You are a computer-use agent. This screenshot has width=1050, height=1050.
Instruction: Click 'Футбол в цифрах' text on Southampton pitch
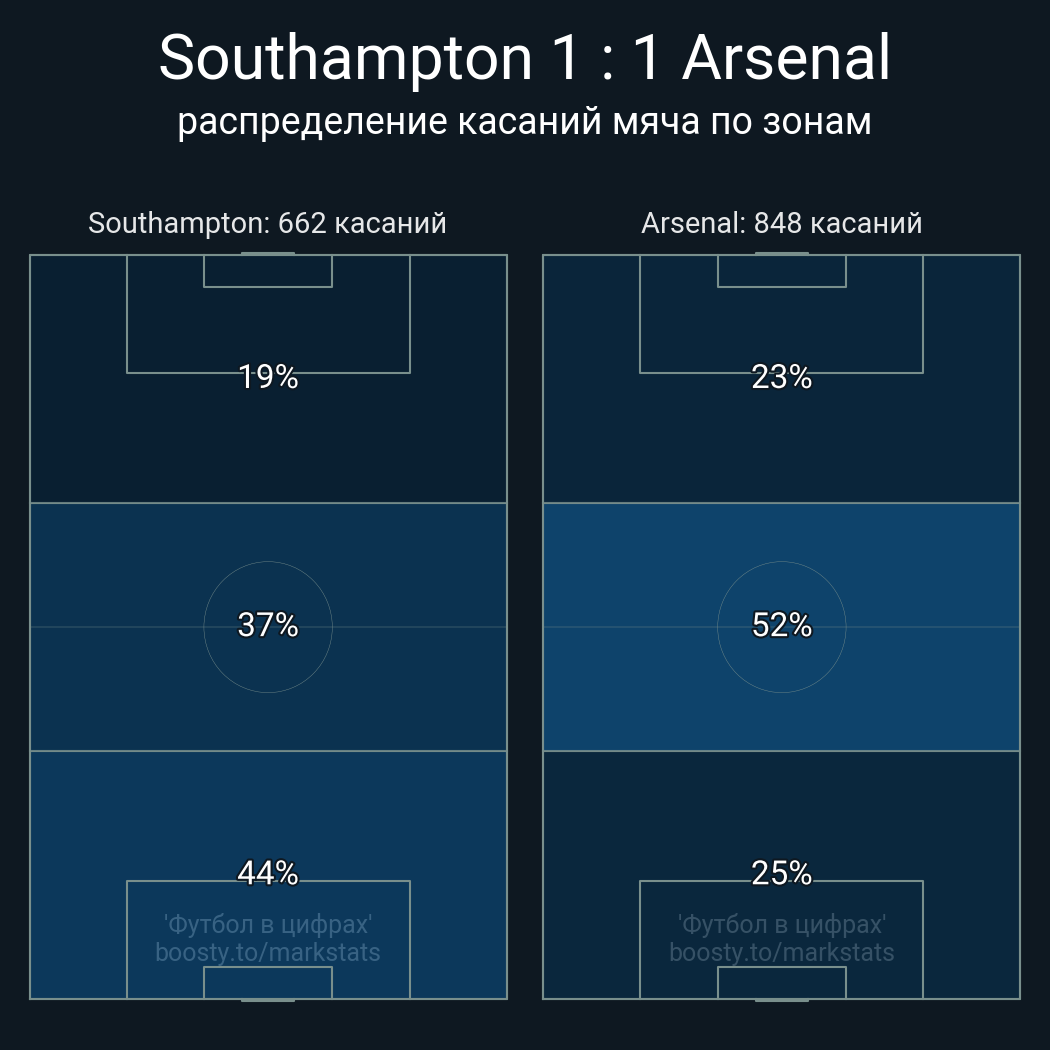pos(268,924)
